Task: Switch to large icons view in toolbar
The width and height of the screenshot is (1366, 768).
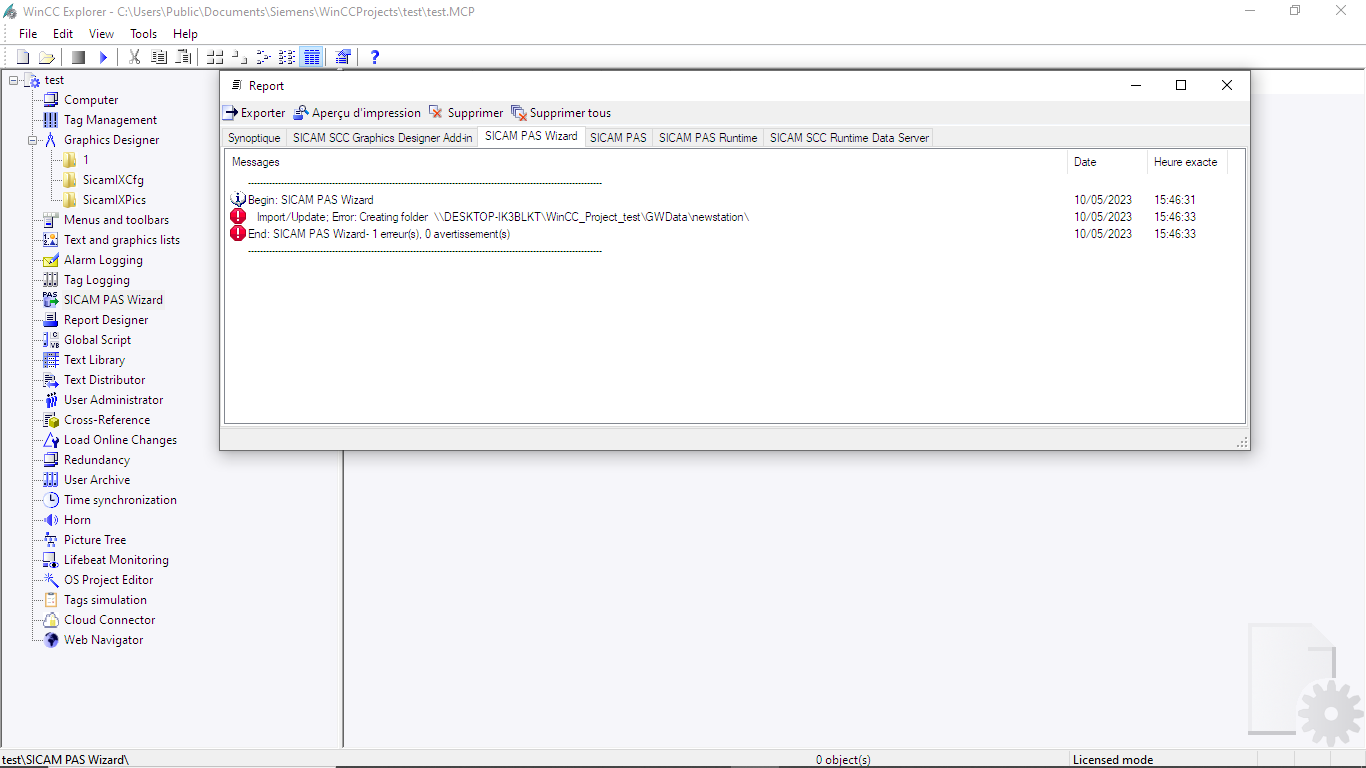Action: pyautogui.click(x=215, y=57)
